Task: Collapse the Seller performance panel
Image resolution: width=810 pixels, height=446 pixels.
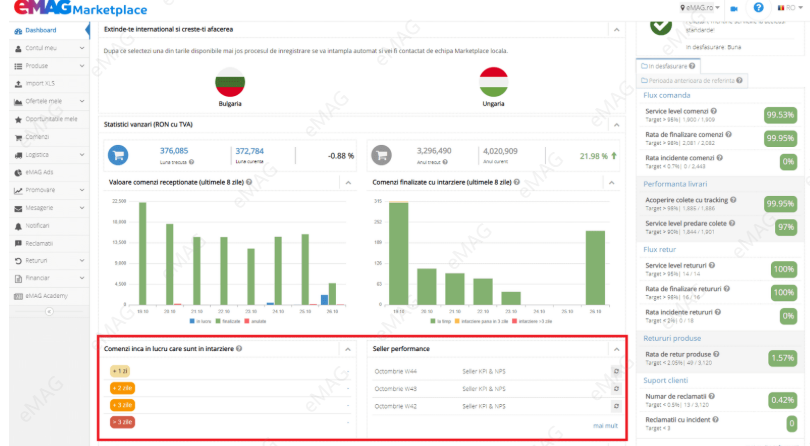Action: pyautogui.click(x=616, y=349)
